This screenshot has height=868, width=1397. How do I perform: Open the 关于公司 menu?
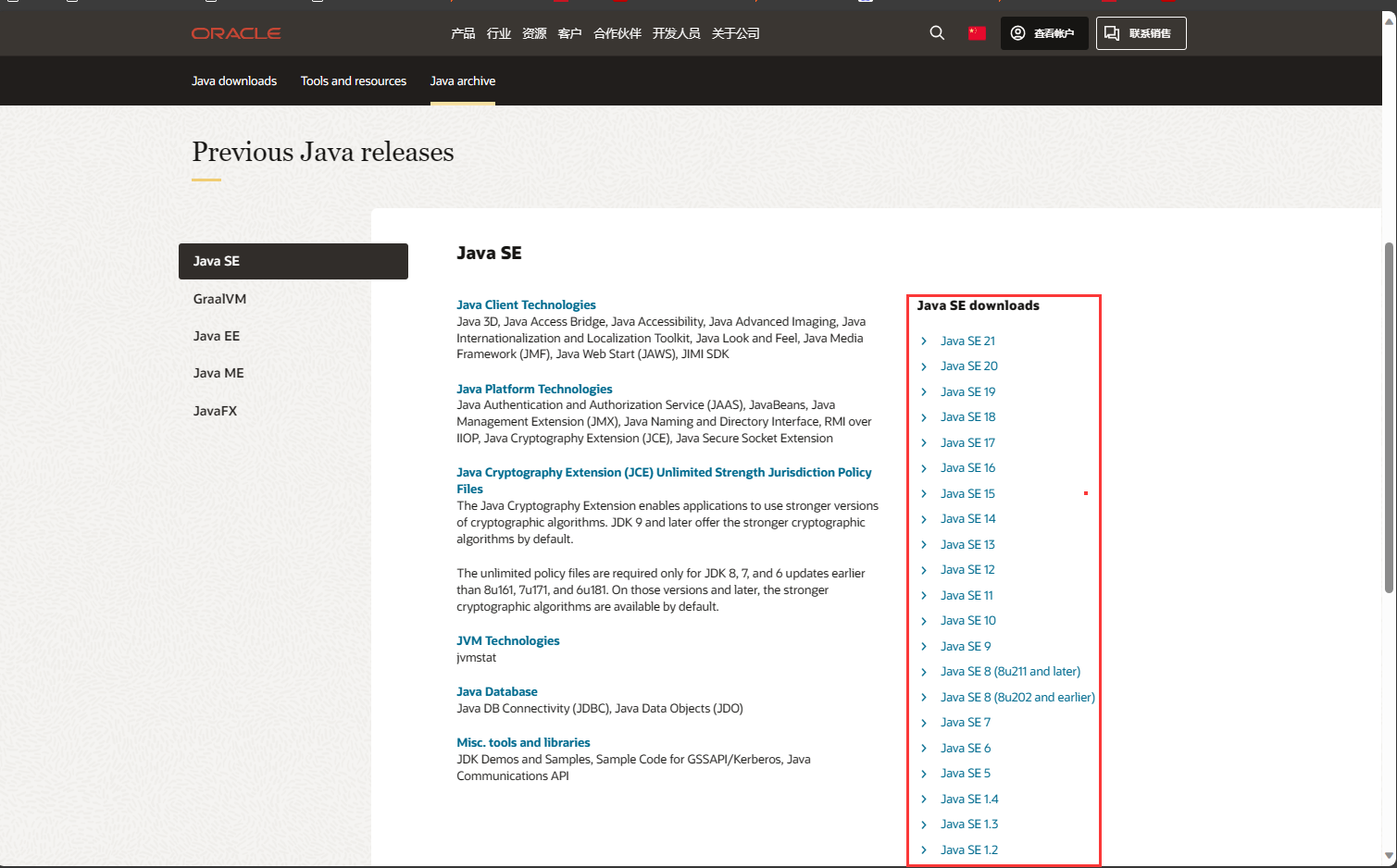[x=736, y=33]
